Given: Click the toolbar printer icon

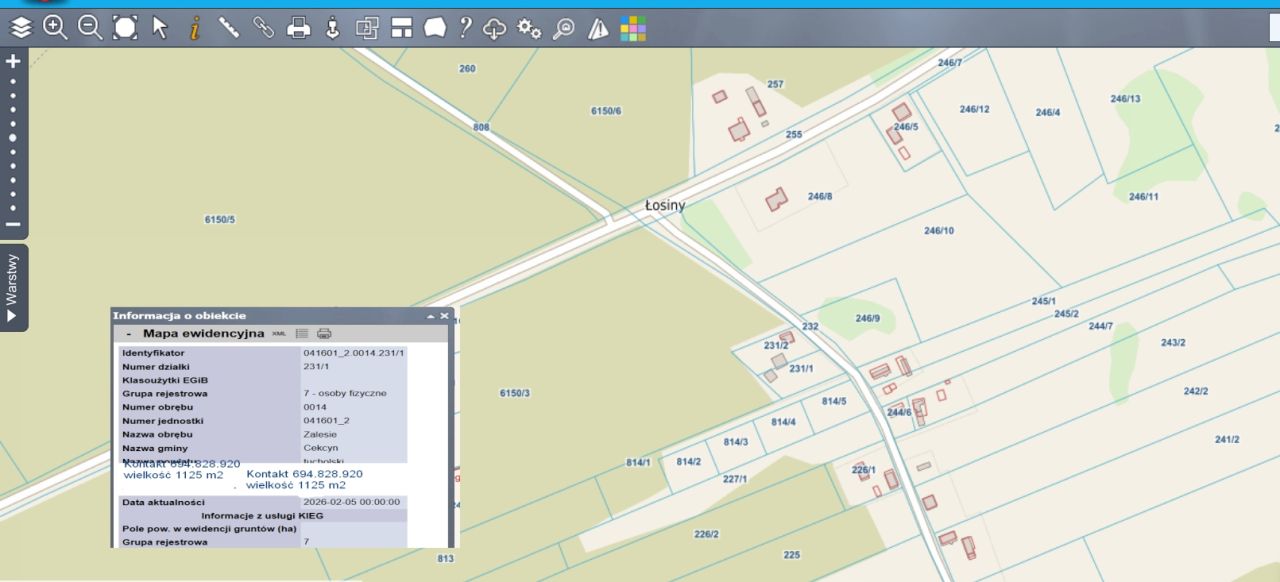Looking at the screenshot, I should (x=298, y=28).
